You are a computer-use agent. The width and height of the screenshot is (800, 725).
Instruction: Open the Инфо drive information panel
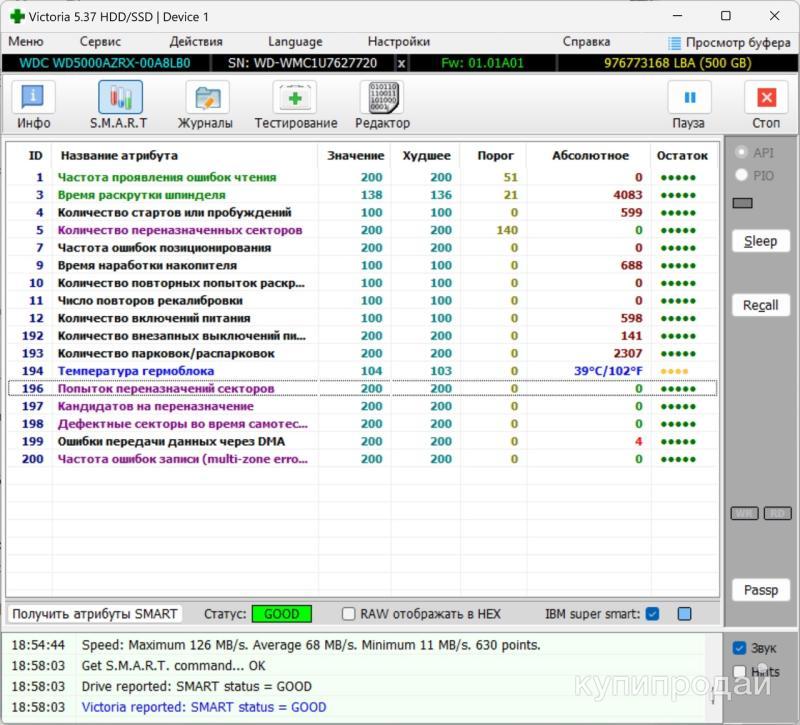33,98
